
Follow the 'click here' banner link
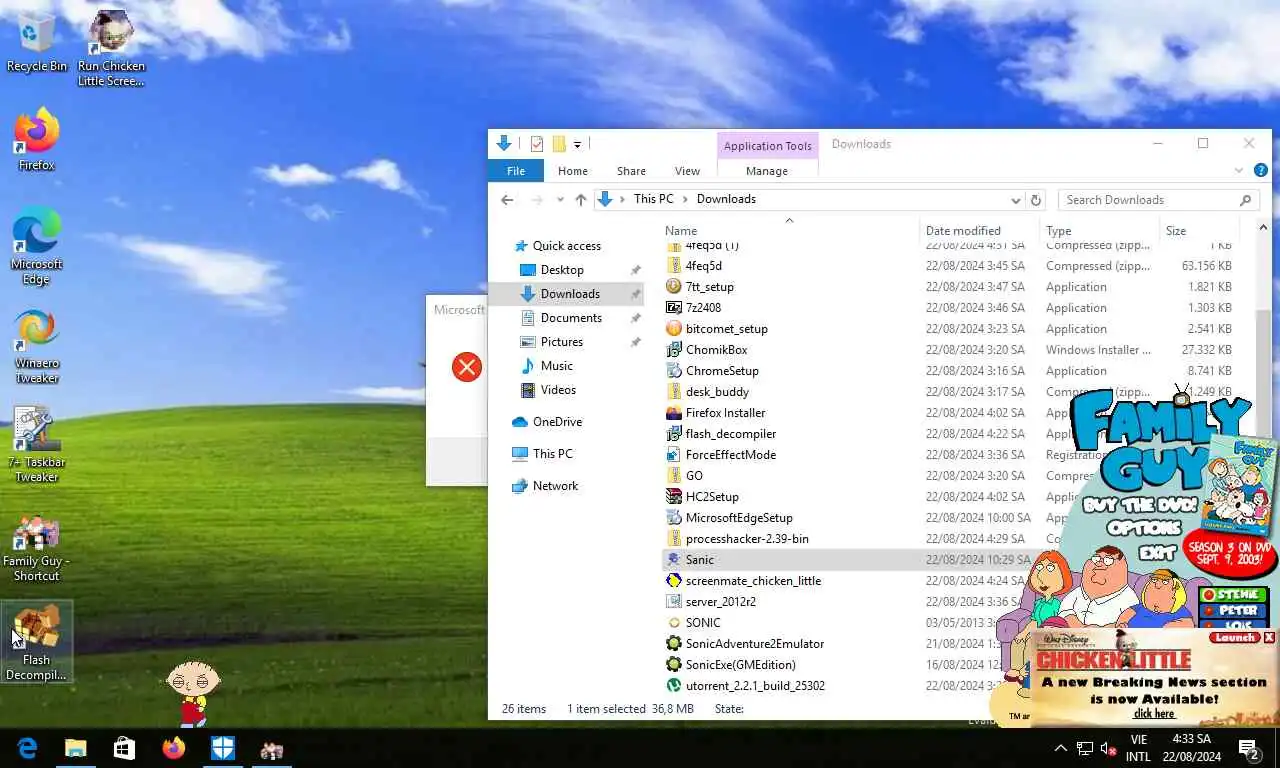[1153, 713]
